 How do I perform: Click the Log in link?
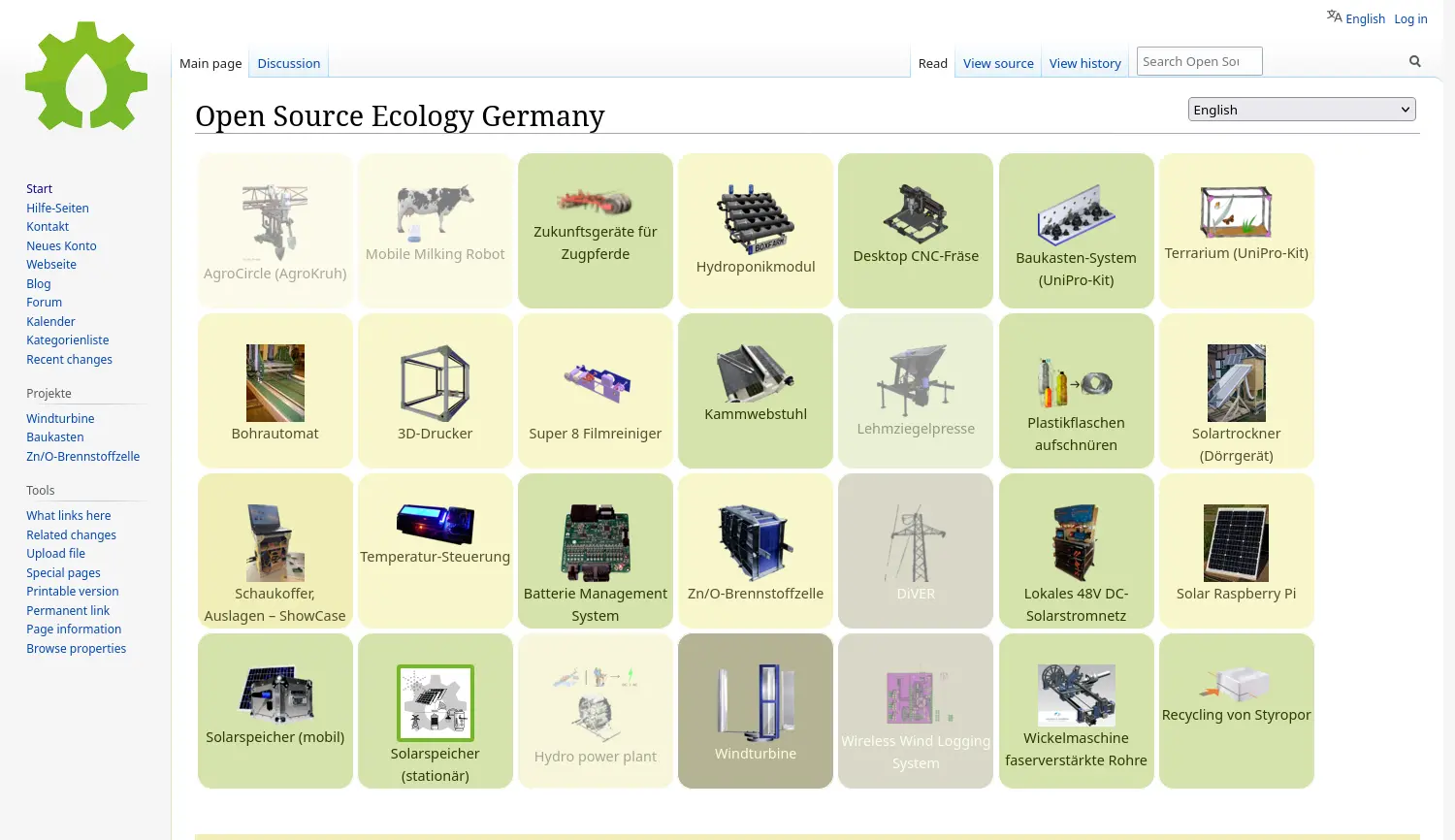[1409, 18]
